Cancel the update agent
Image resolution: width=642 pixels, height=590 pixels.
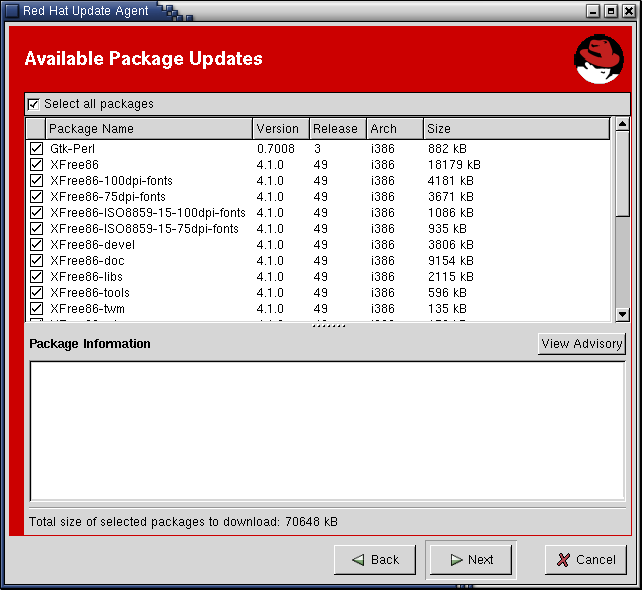(586, 560)
